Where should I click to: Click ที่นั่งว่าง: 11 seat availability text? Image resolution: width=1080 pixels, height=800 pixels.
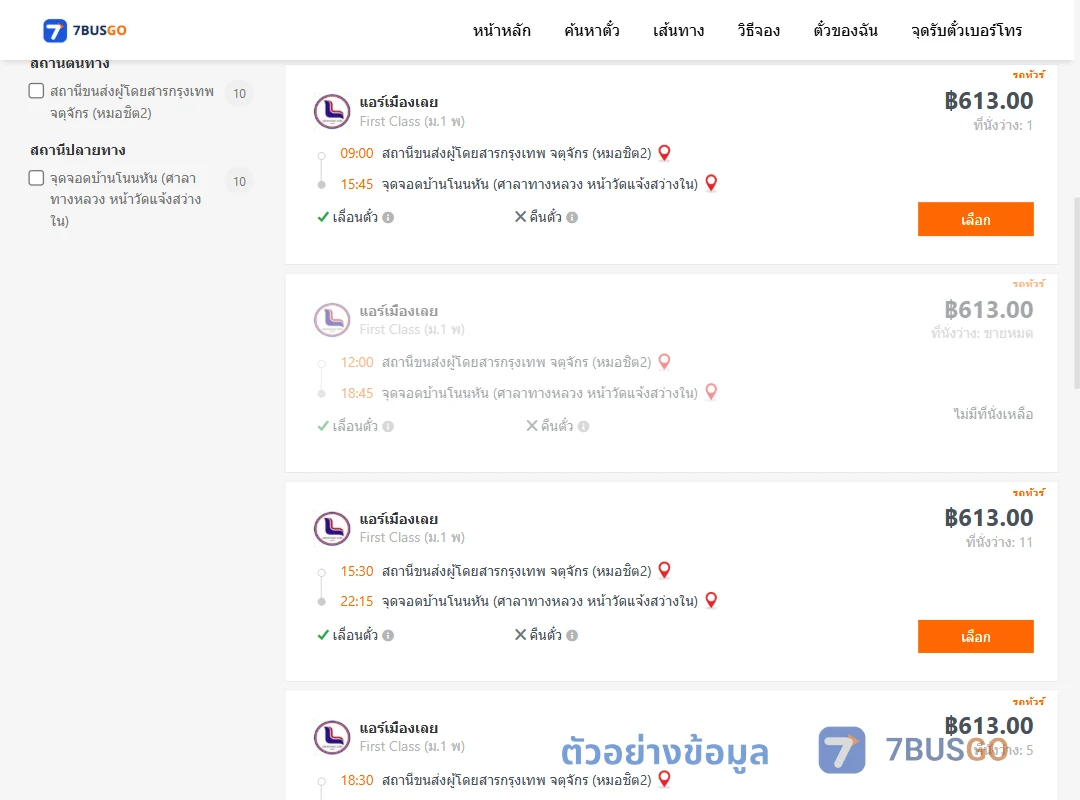(x=999, y=542)
